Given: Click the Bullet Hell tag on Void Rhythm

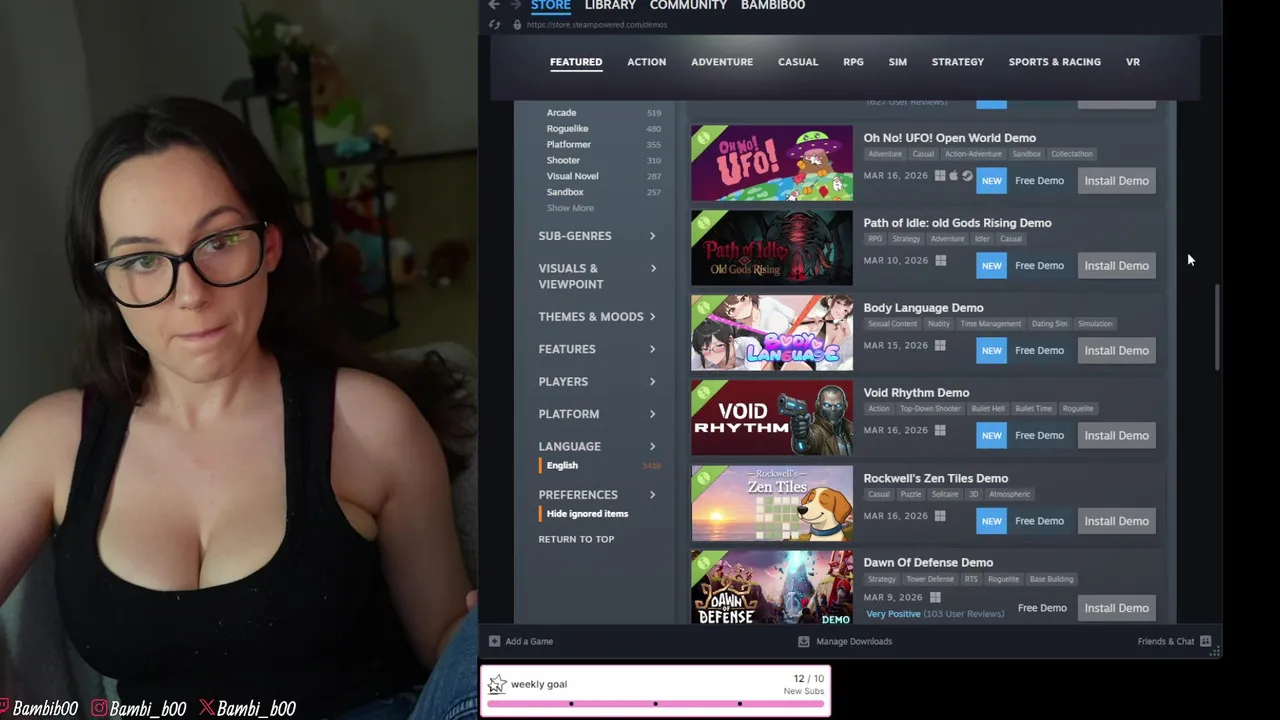Looking at the screenshot, I should pos(988,409).
